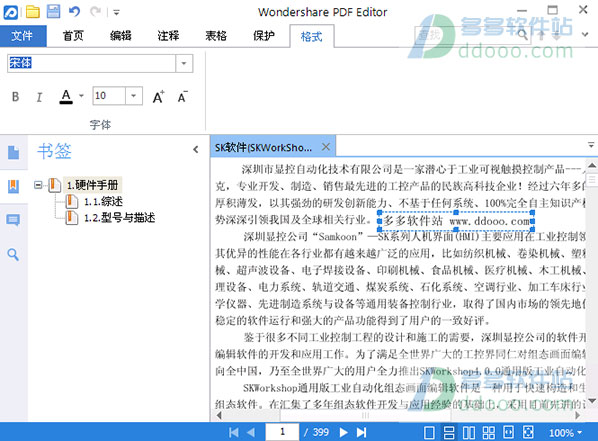Open the document tab list dropdown

(x=591, y=145)
